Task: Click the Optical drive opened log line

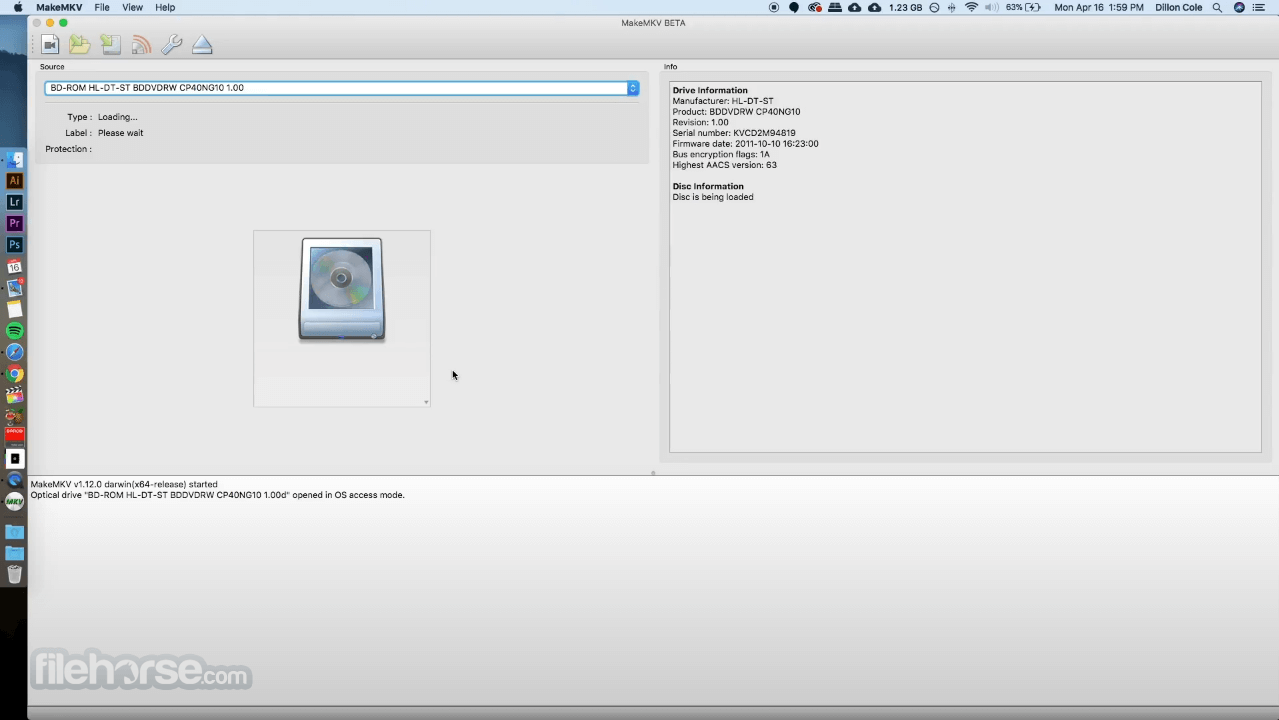Action: 217,495
